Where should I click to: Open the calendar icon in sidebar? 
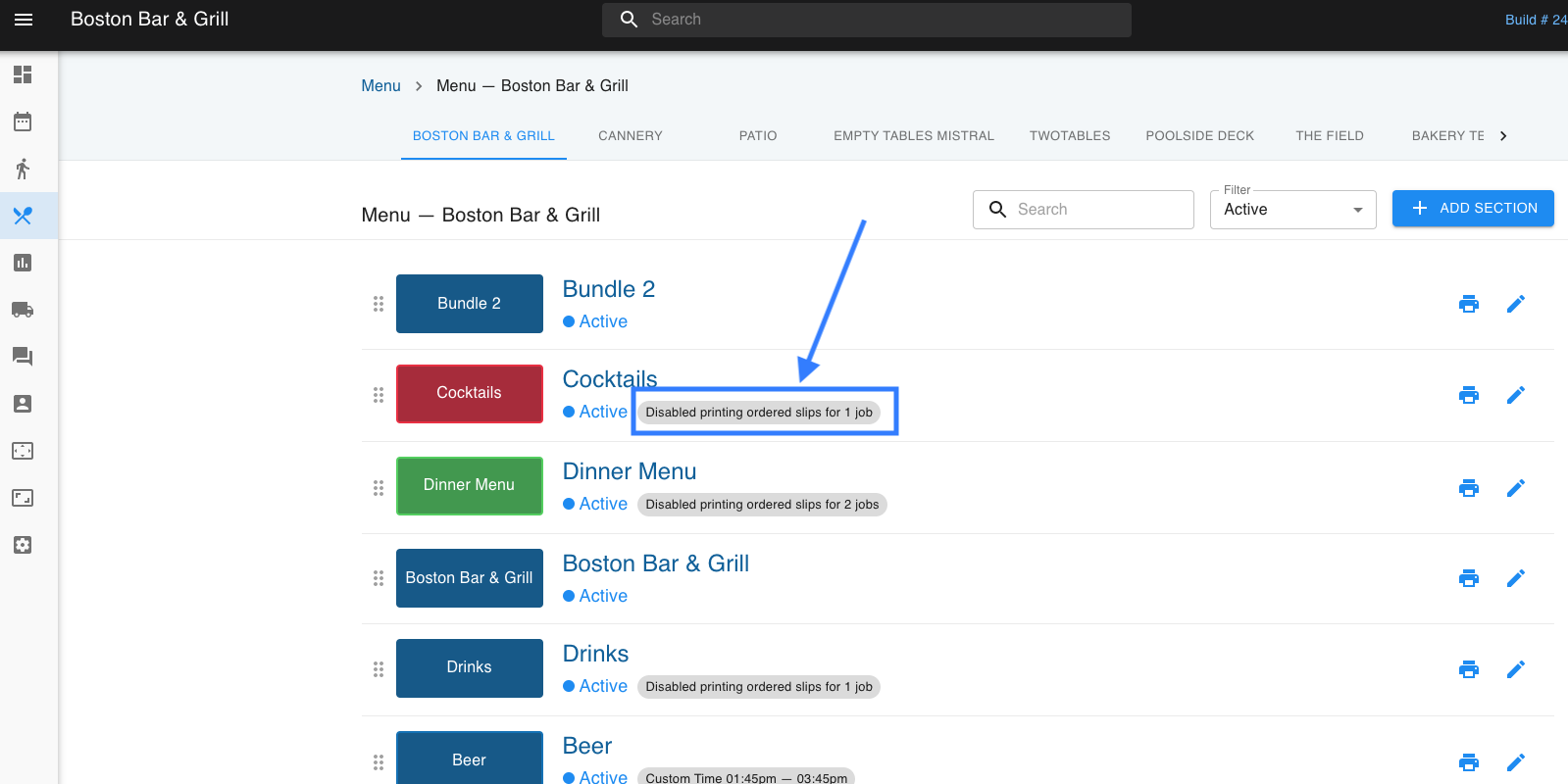[x=23, y=122]
